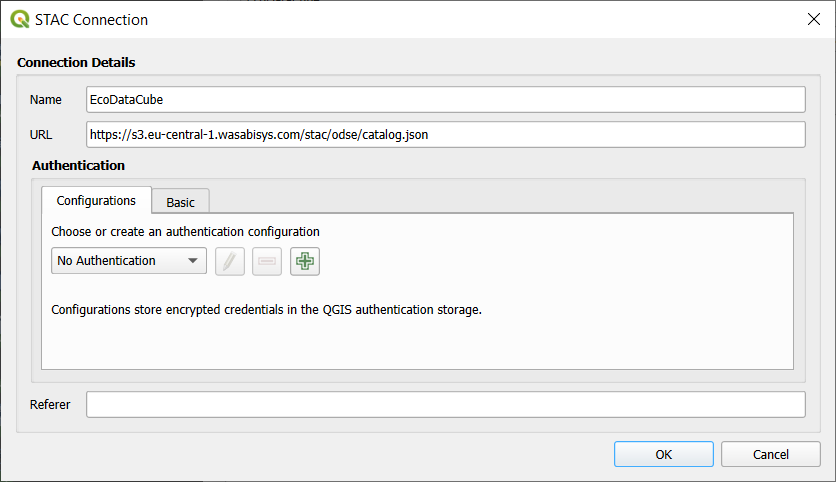The image size is (836, 482).
Task: Switch to the Basic authentication tab
Action: coord(181,202)
